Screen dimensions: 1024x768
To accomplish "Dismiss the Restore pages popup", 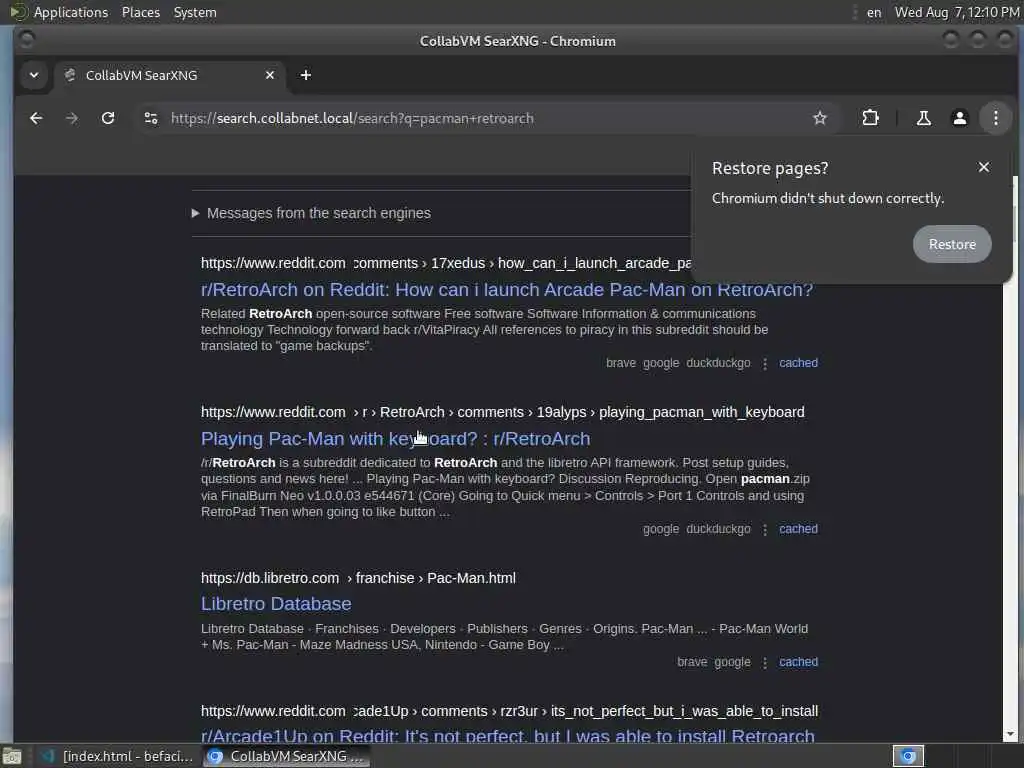I will [984, 167].
